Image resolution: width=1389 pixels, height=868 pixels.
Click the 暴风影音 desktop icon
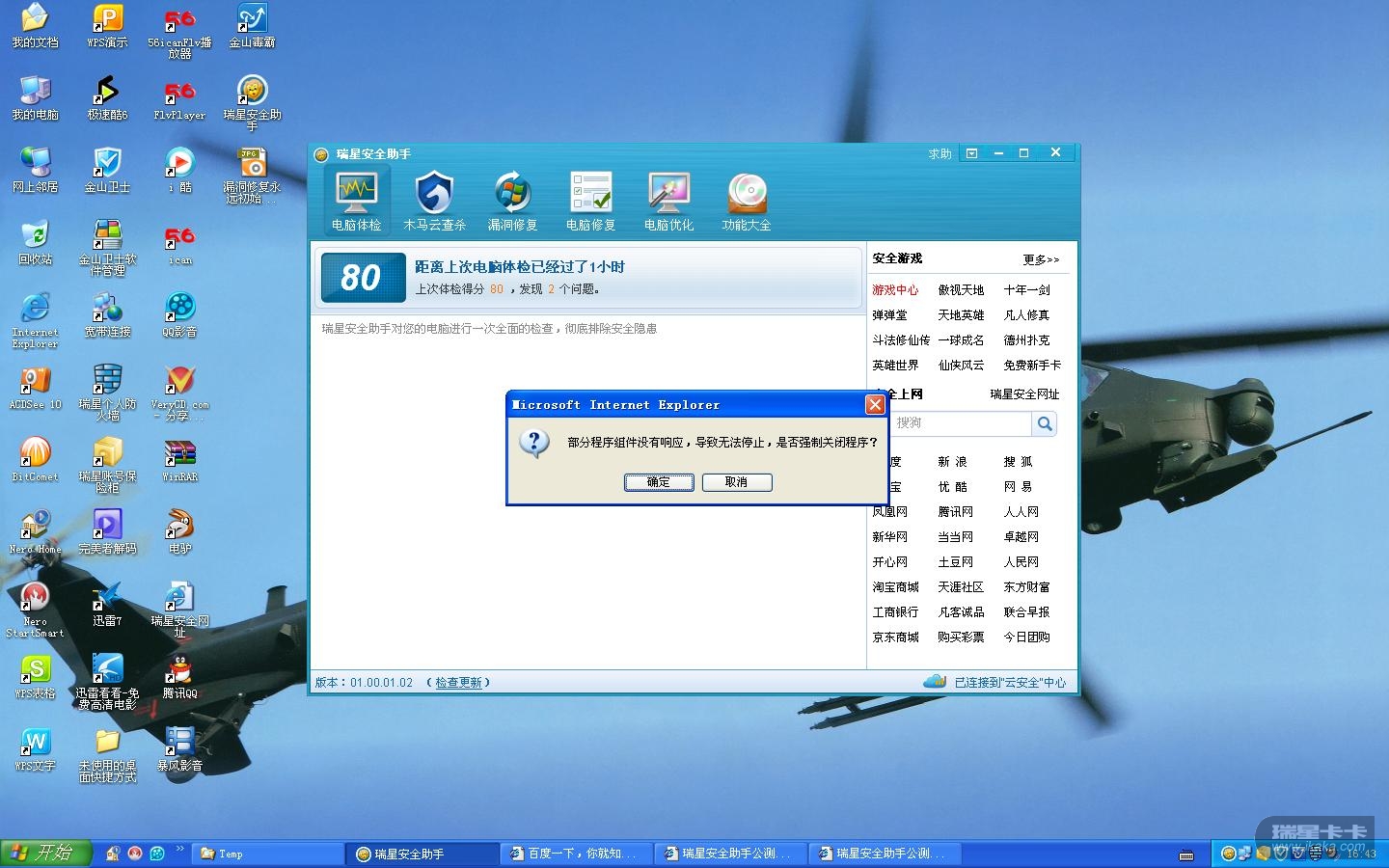click(179, 749)
